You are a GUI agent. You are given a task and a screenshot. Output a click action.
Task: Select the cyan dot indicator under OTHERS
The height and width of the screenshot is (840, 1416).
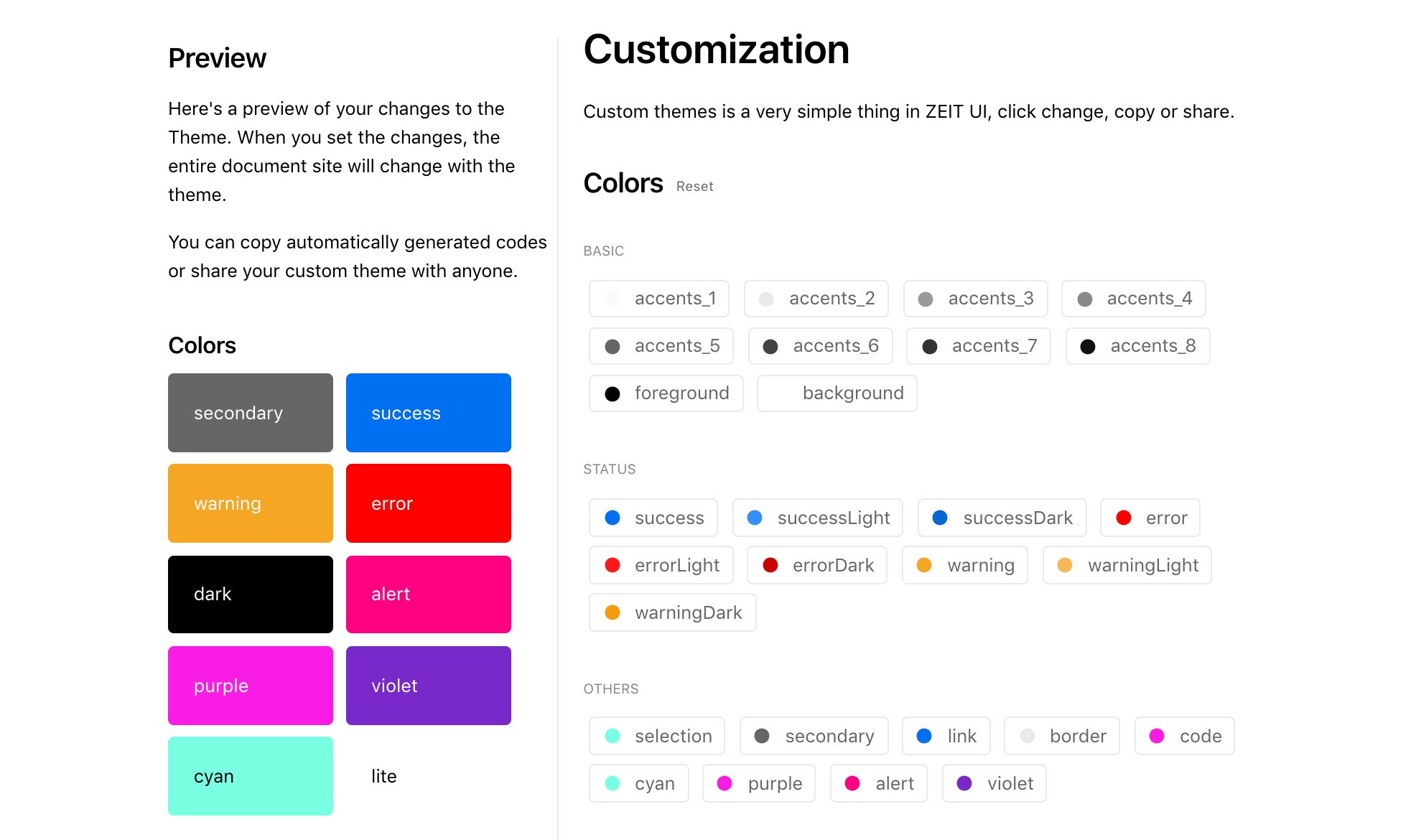click(x=612, y=783)
